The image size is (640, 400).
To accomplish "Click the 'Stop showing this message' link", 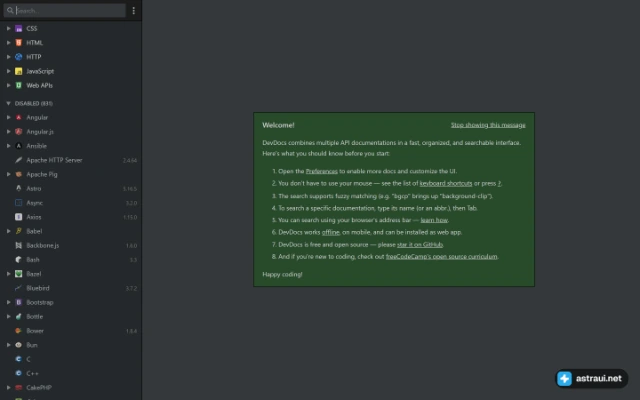I will point(488,125).
